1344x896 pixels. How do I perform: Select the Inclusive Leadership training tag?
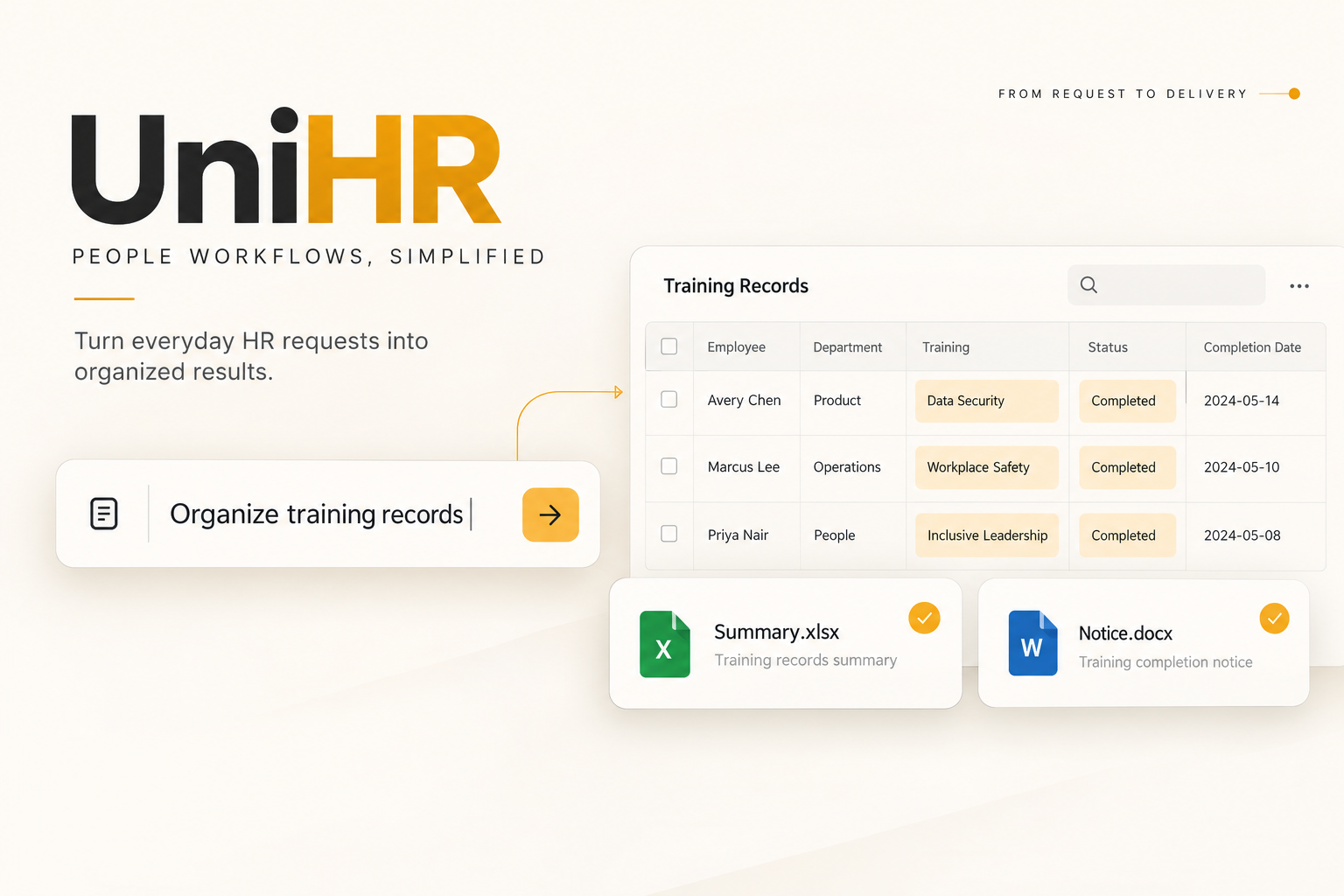pos(987,535)
